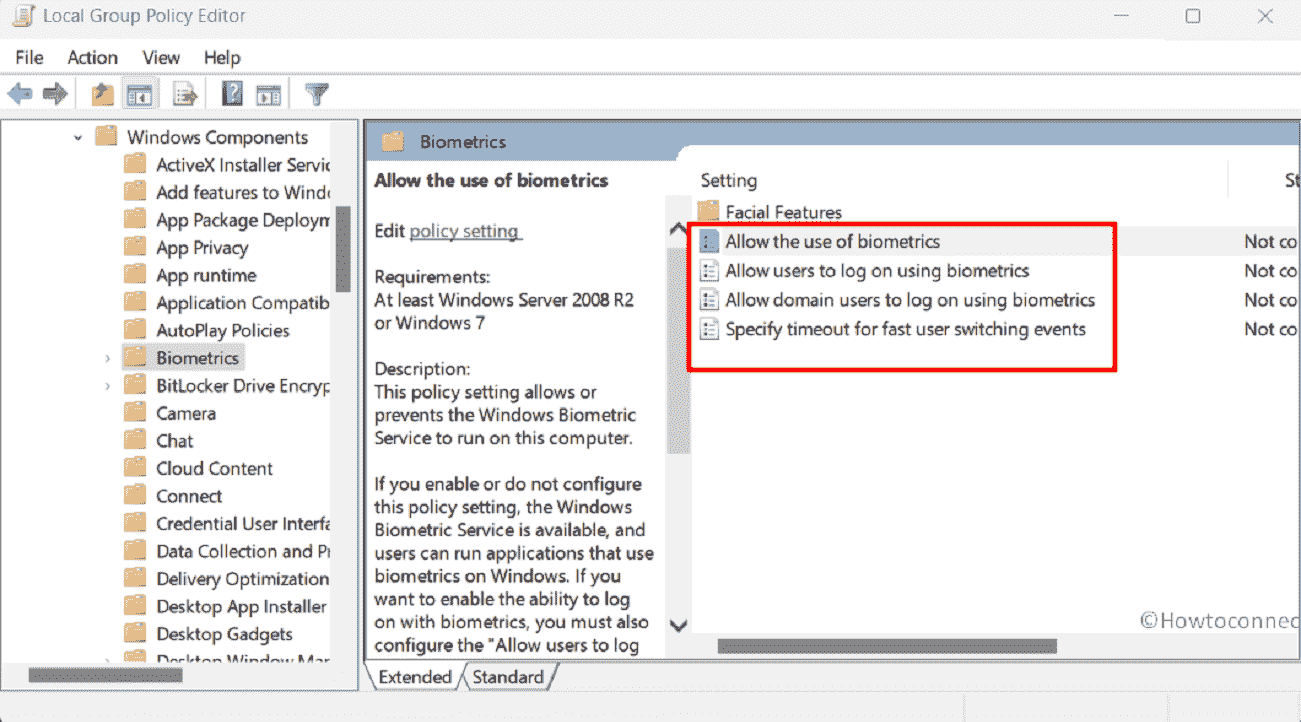Click the Filter toolbar icon

pos(316,93)
